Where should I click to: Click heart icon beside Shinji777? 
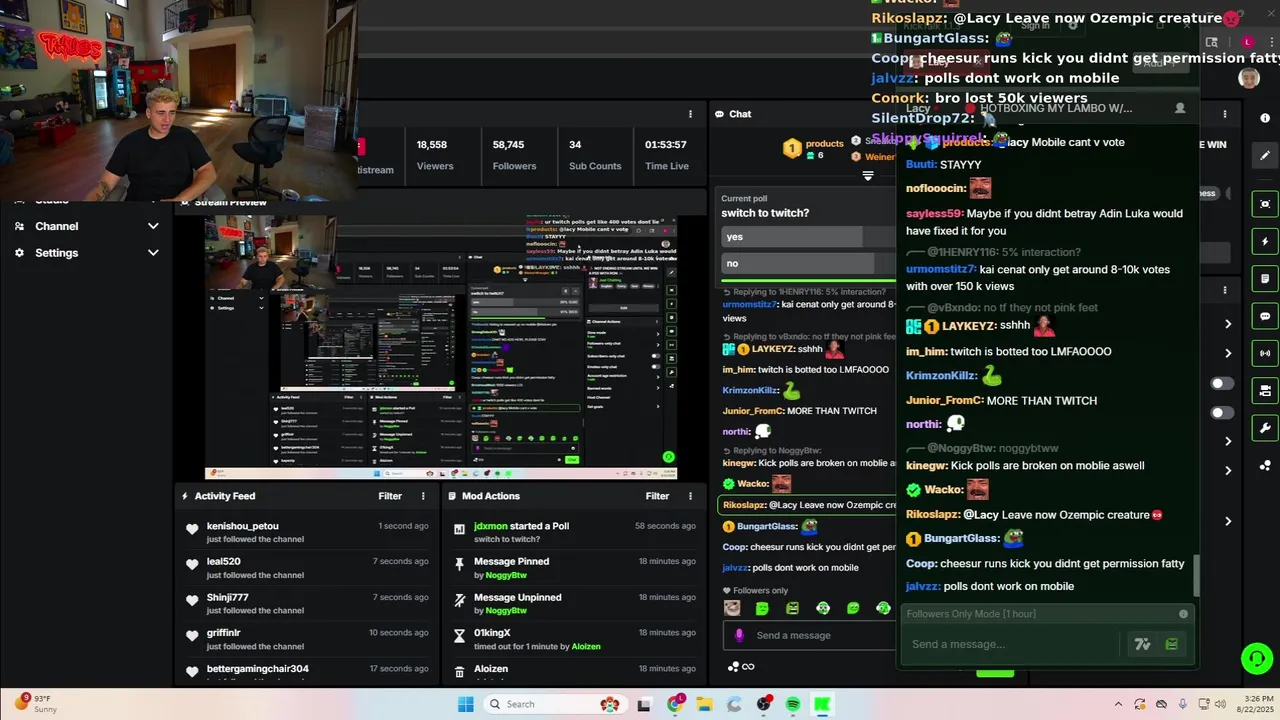coord(192,600)
